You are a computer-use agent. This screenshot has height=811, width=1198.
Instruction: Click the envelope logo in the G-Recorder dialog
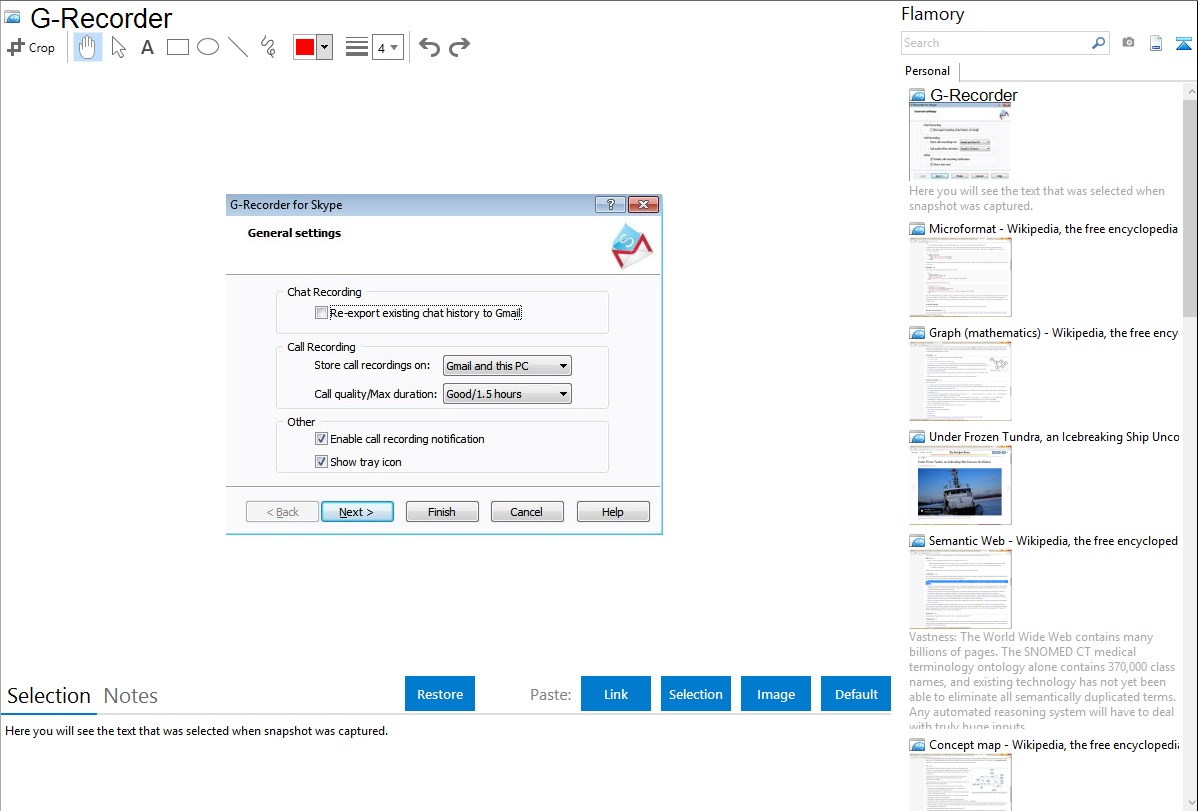pos(632,246)
